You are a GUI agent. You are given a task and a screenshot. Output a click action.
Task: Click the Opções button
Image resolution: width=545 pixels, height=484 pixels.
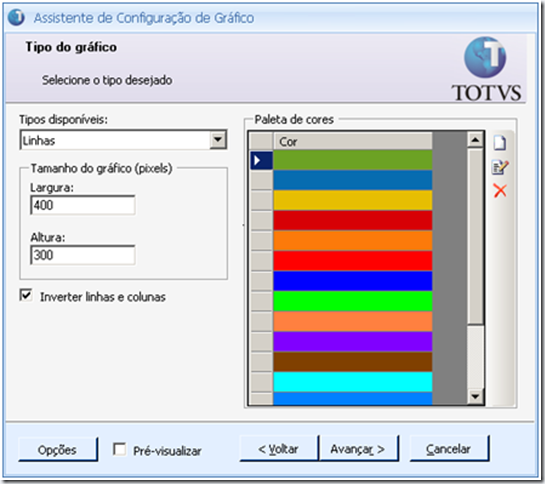point(58,449)
